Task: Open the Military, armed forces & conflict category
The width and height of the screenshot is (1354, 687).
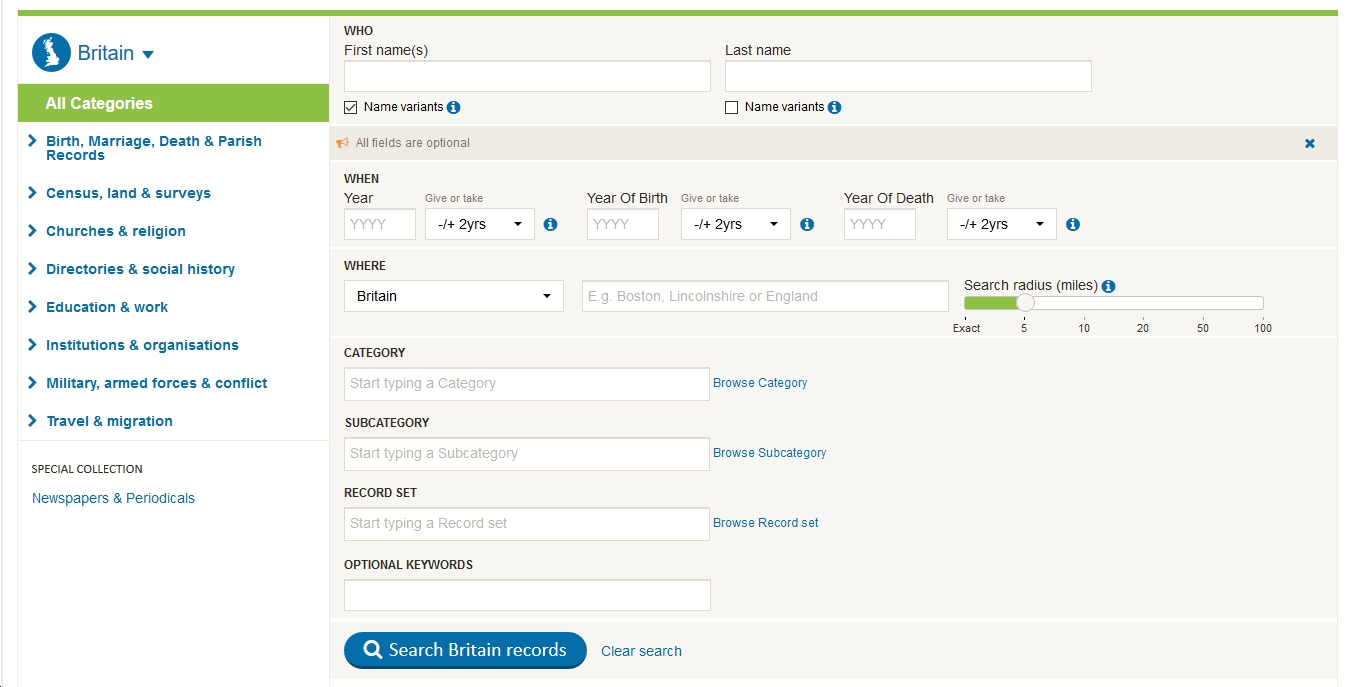Action: (156, 383)
